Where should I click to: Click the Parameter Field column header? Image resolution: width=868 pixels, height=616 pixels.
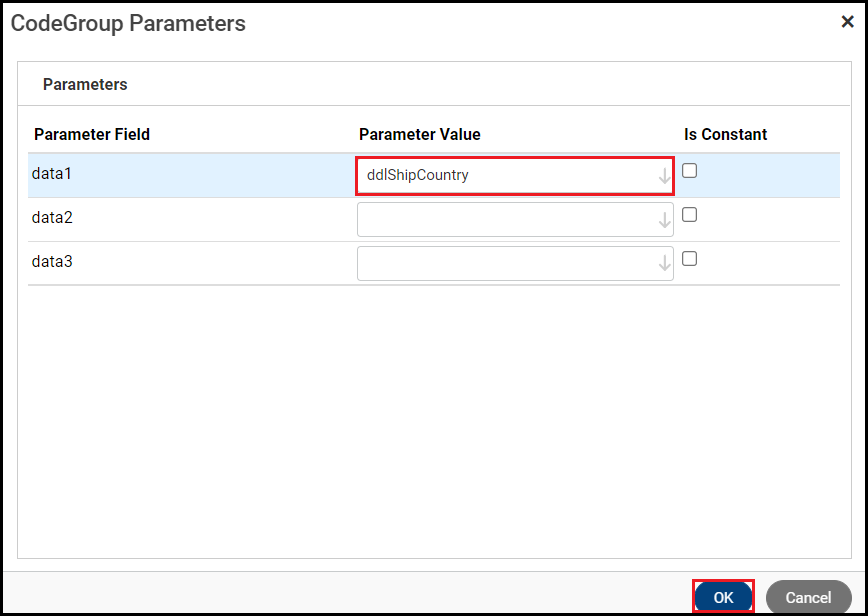click(x=92, y=134)
